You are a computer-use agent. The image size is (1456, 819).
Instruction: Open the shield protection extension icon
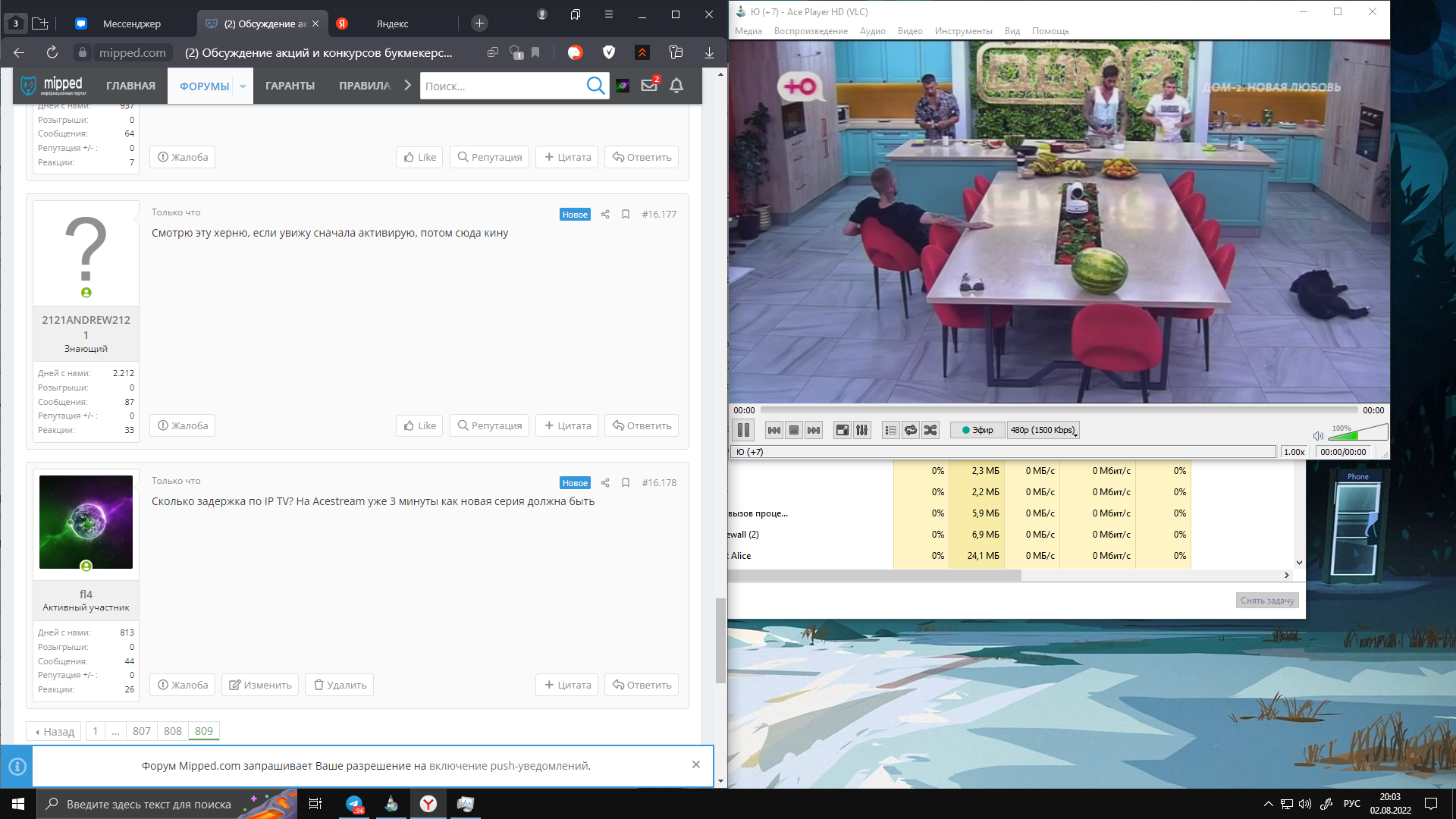[x=608, y=52]
